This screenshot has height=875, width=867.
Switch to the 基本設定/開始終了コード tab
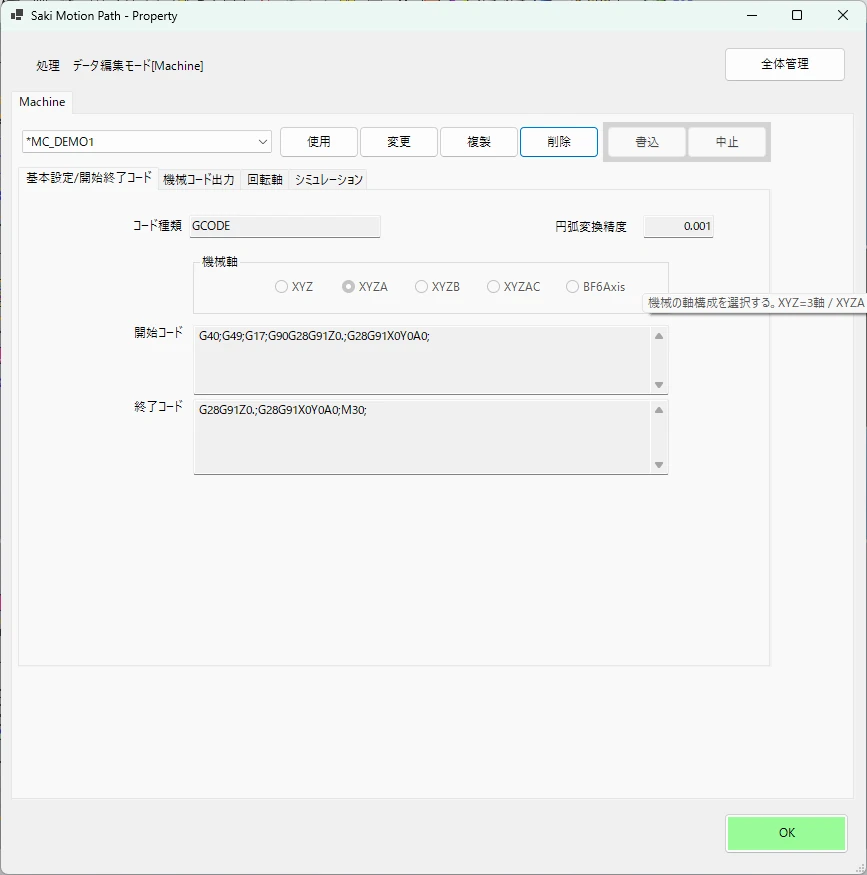click(x=89, y=178)
